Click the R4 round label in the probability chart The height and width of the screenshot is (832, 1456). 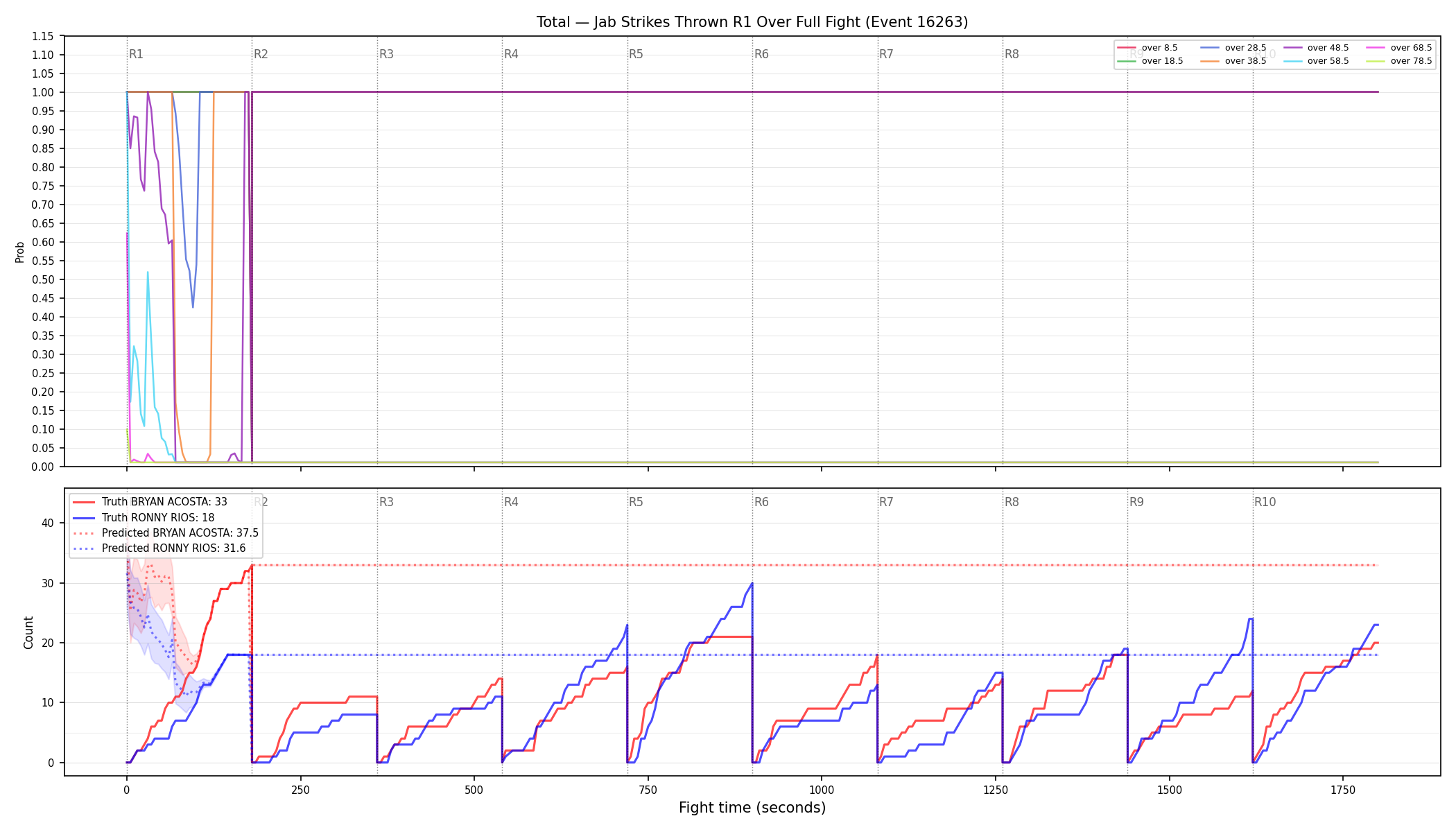tap(511, 54)
